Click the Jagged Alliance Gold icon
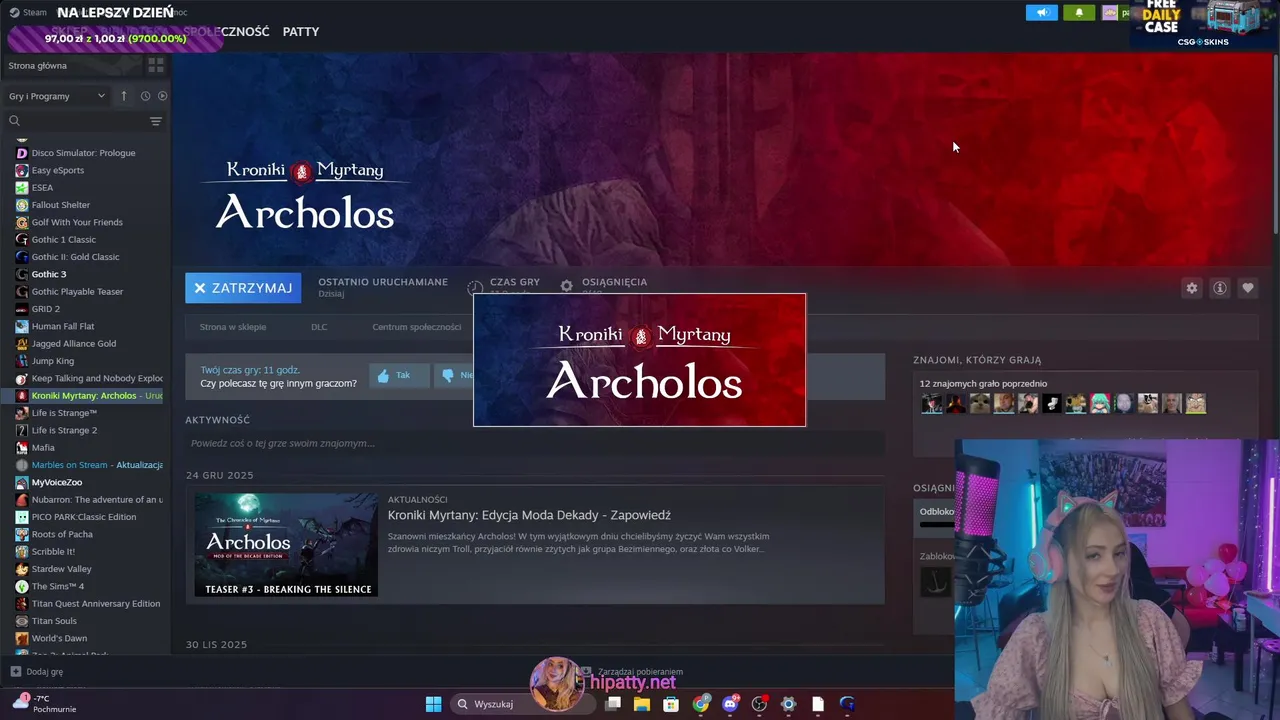 [22, 343]
